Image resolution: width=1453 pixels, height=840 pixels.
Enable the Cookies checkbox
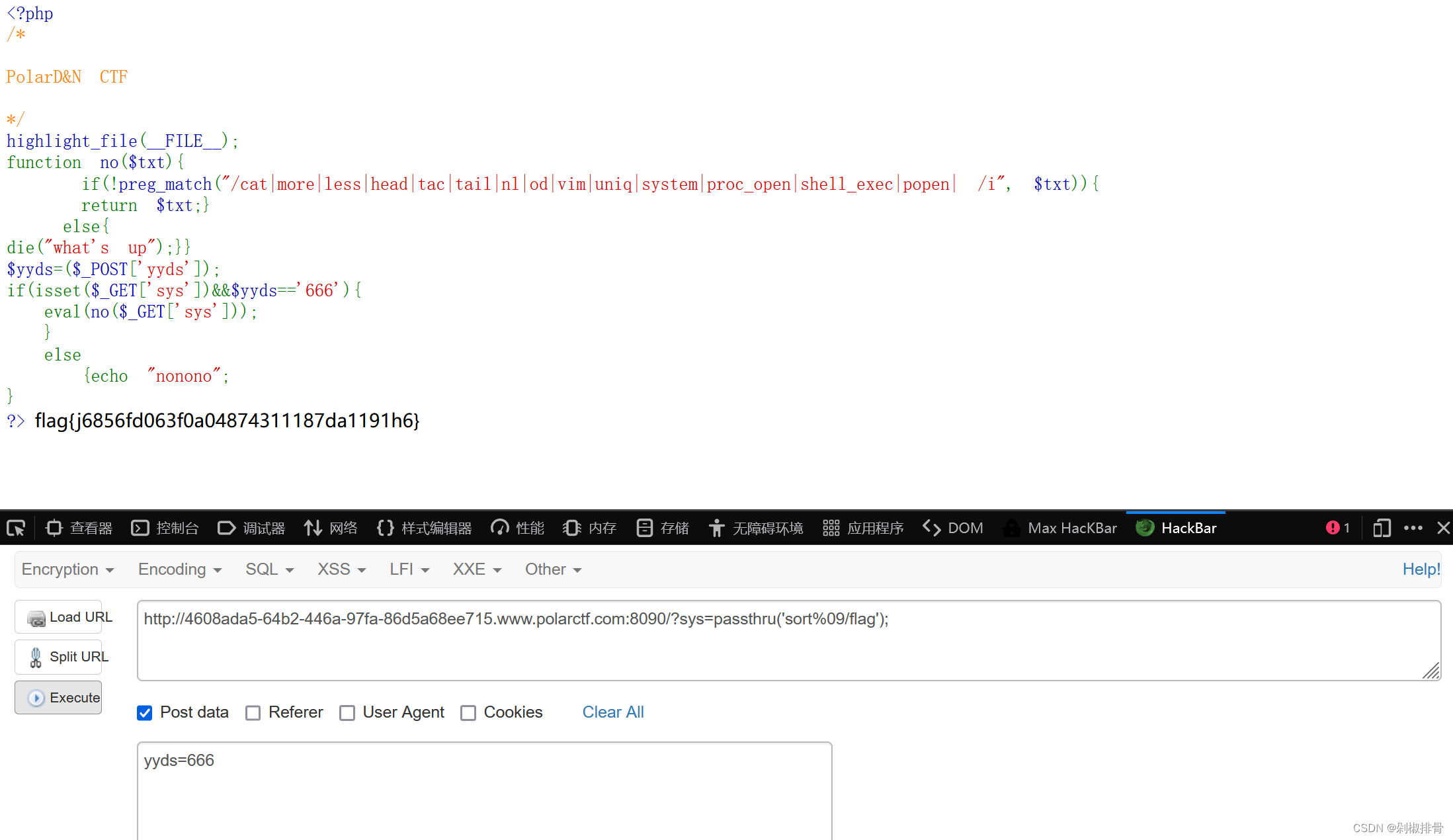(x=468, y=713)
